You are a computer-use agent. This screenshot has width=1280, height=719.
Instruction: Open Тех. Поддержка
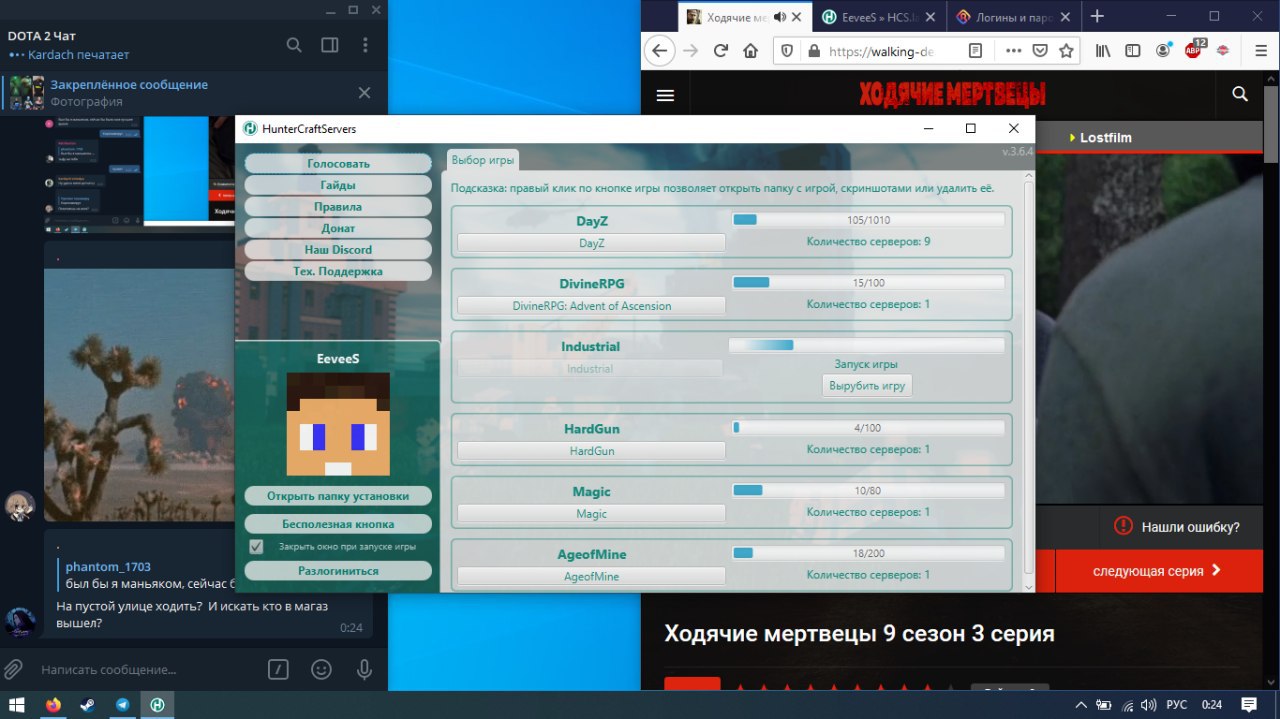338,271
